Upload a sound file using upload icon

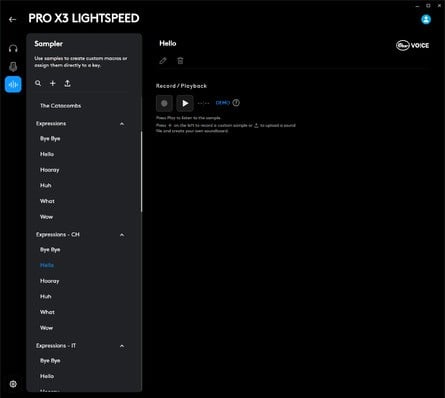pos(67,83)
